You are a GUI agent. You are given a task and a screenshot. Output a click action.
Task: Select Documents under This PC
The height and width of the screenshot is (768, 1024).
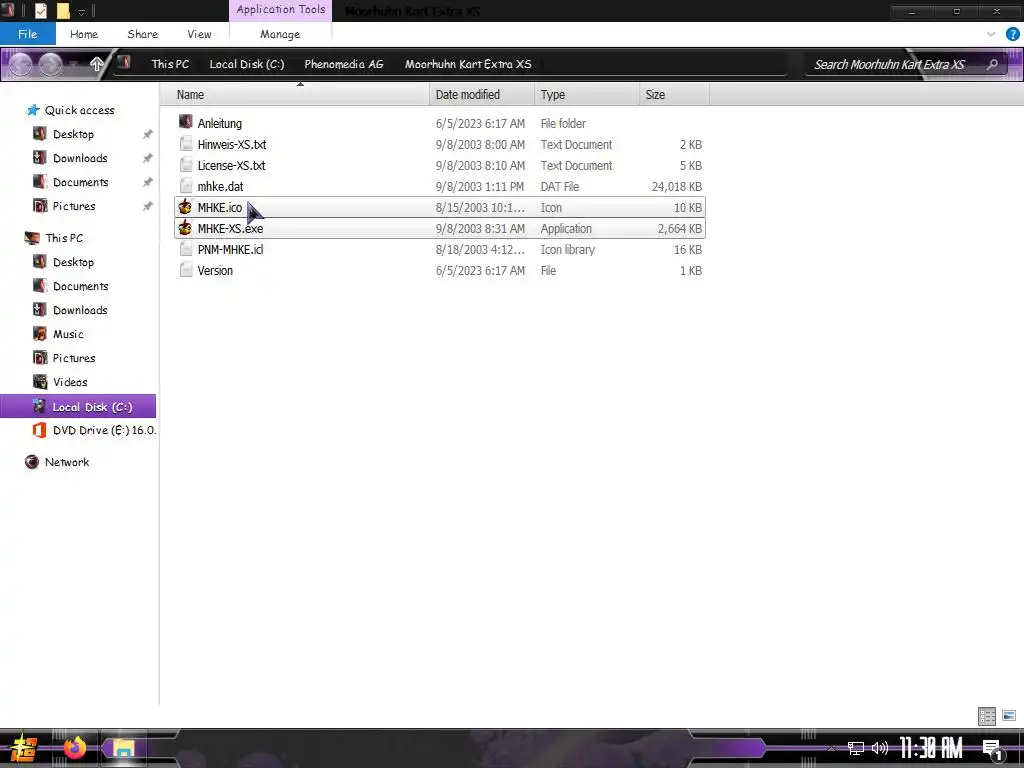coord(80,286)
